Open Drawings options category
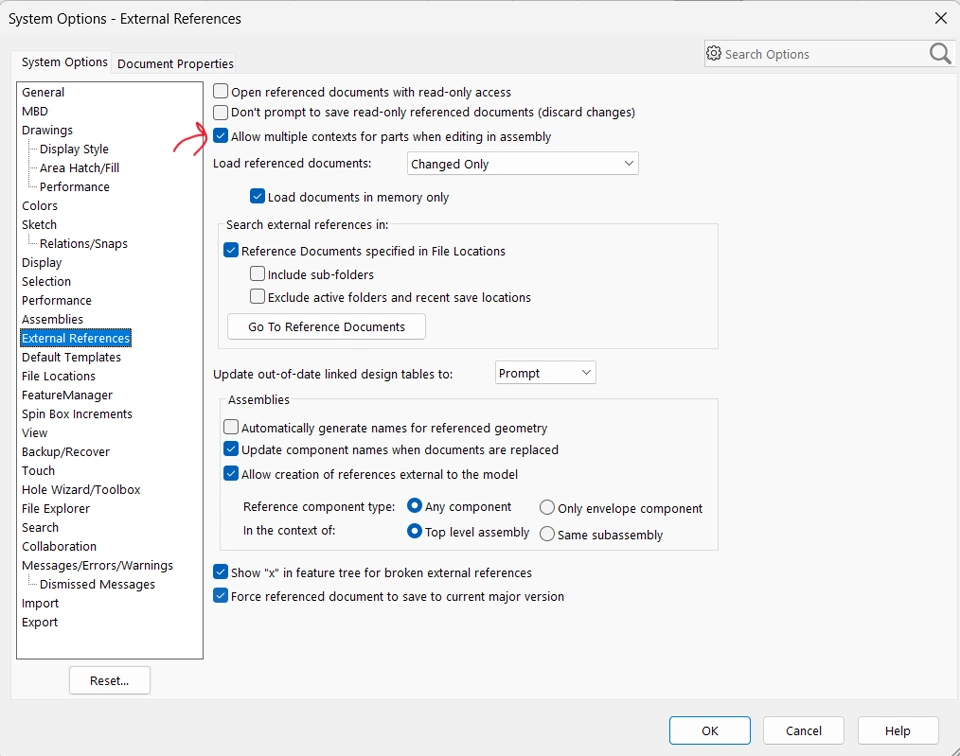 47,130
